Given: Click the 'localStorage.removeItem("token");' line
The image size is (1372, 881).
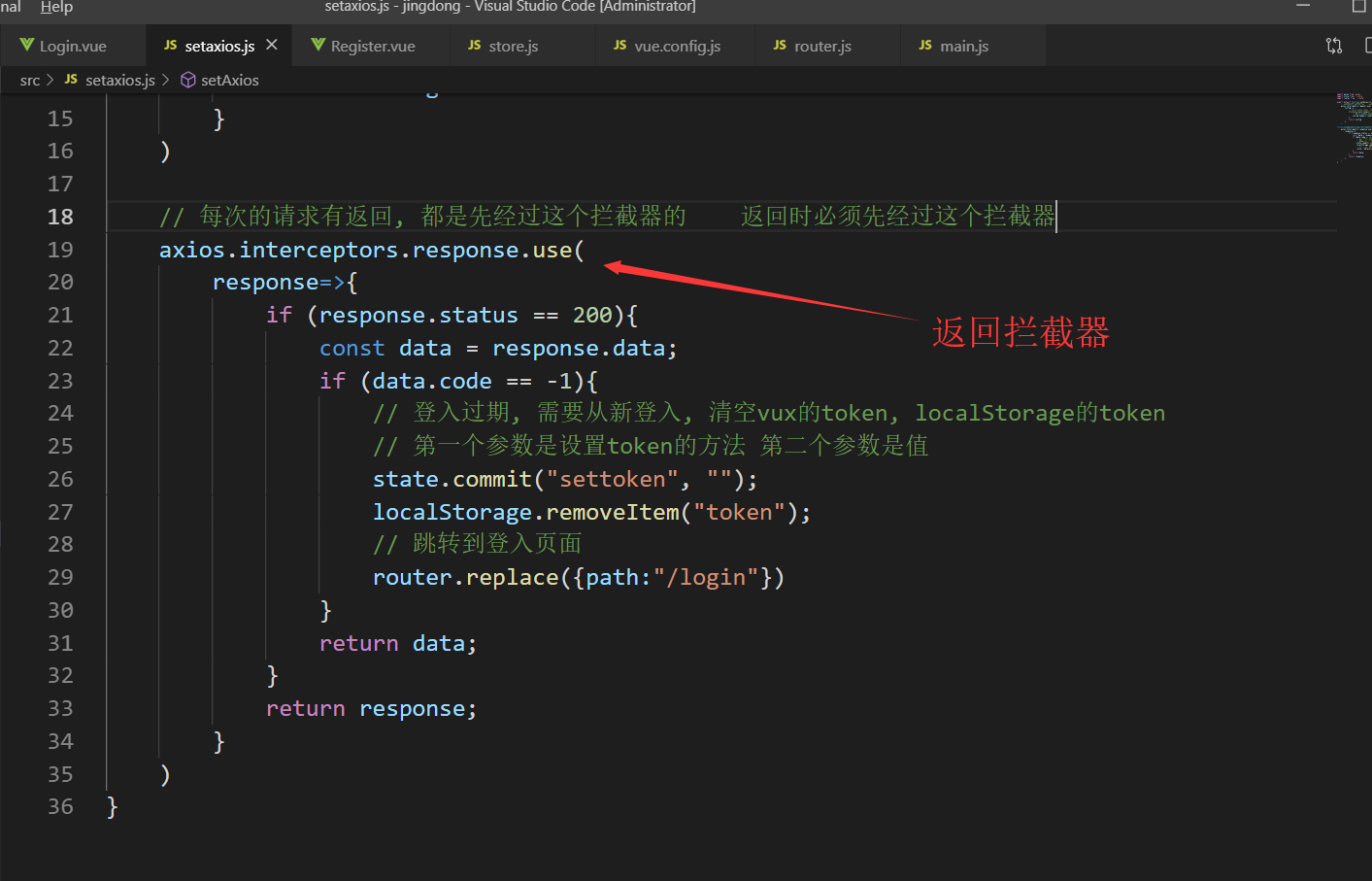Looking at the screenshot, I should [591, 512].
